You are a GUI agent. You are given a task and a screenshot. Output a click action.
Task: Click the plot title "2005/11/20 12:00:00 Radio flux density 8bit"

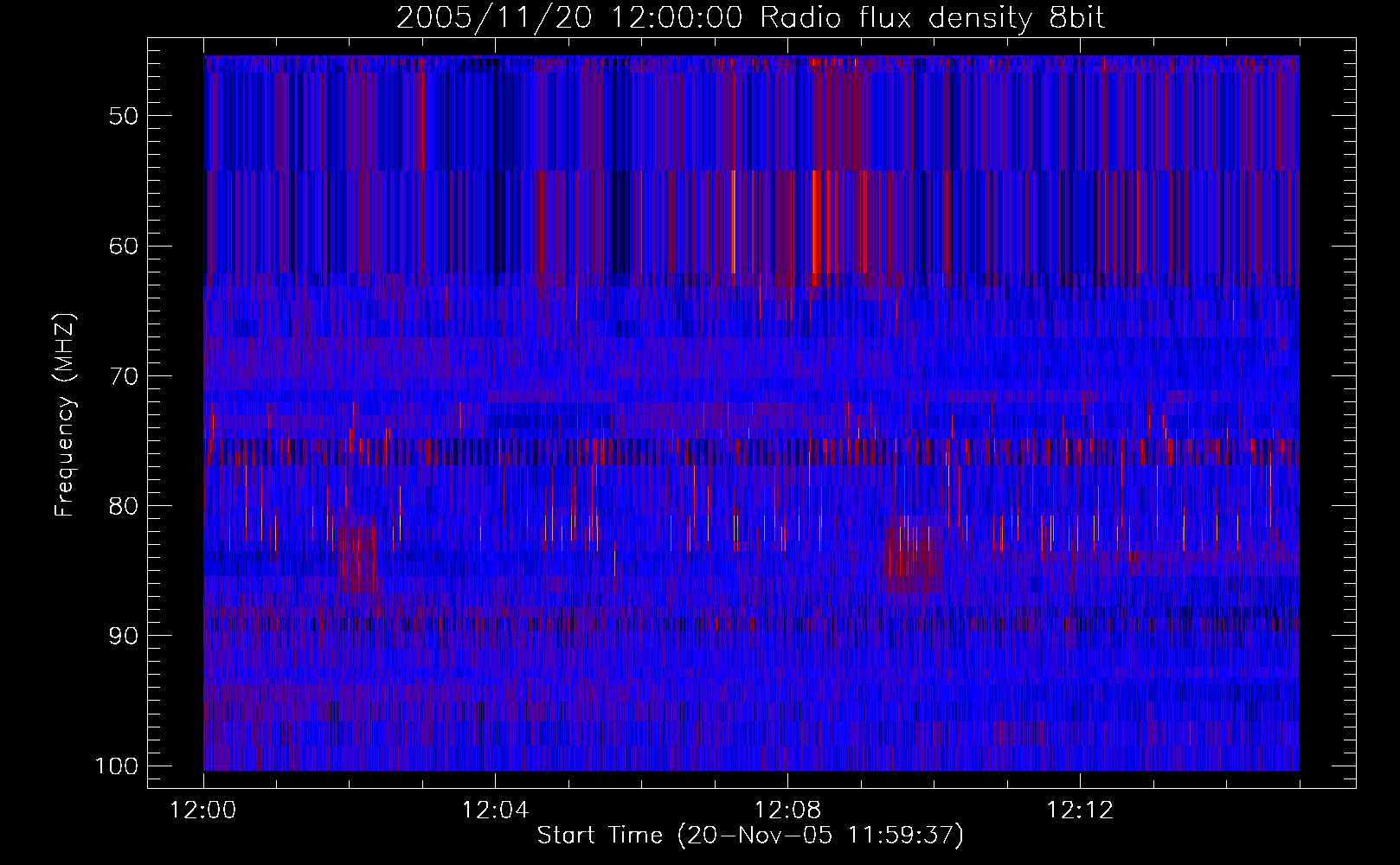pyautogui.click(x=750, y=17)
